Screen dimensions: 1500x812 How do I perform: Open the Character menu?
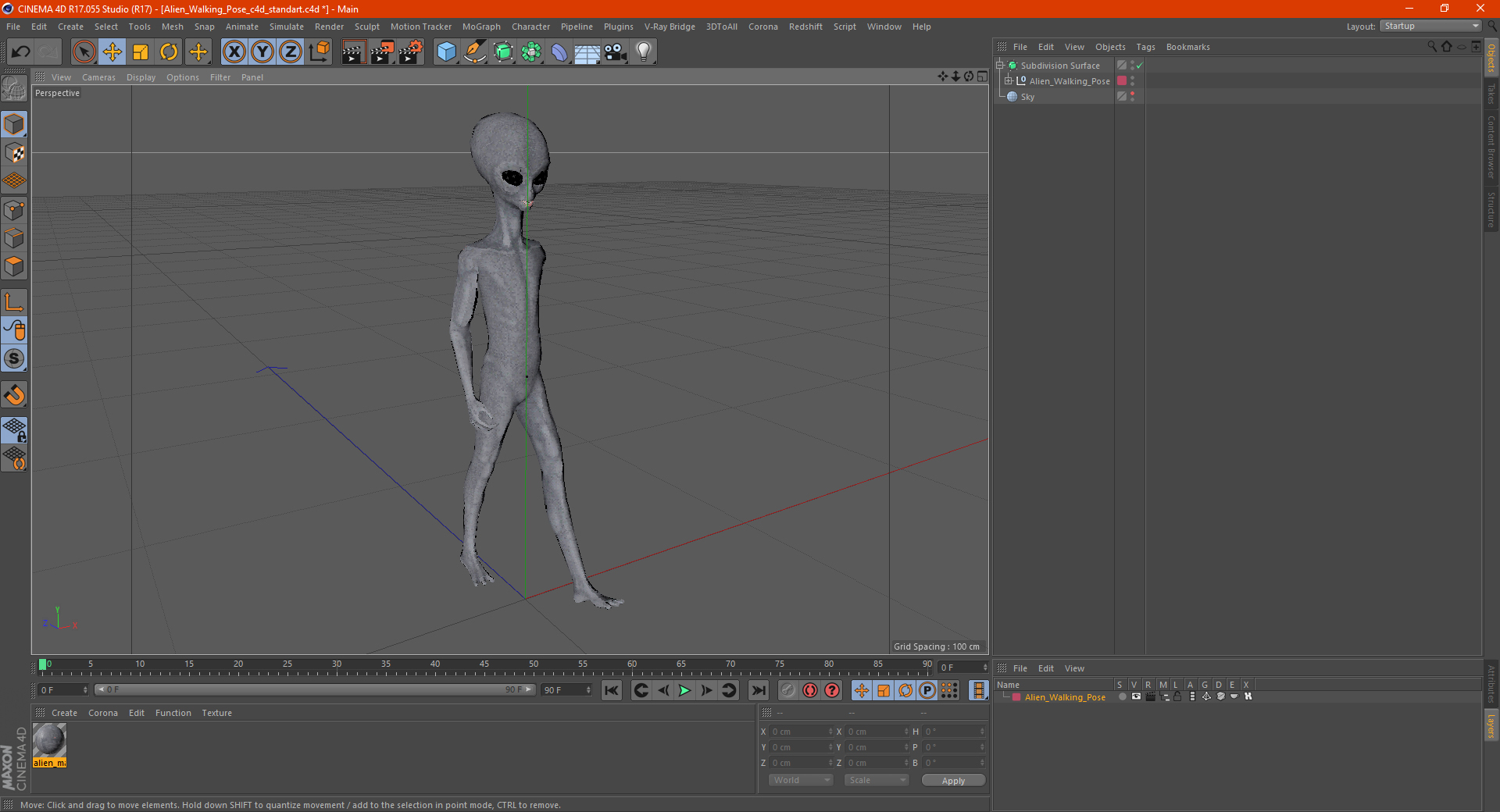tap(530, 27)
